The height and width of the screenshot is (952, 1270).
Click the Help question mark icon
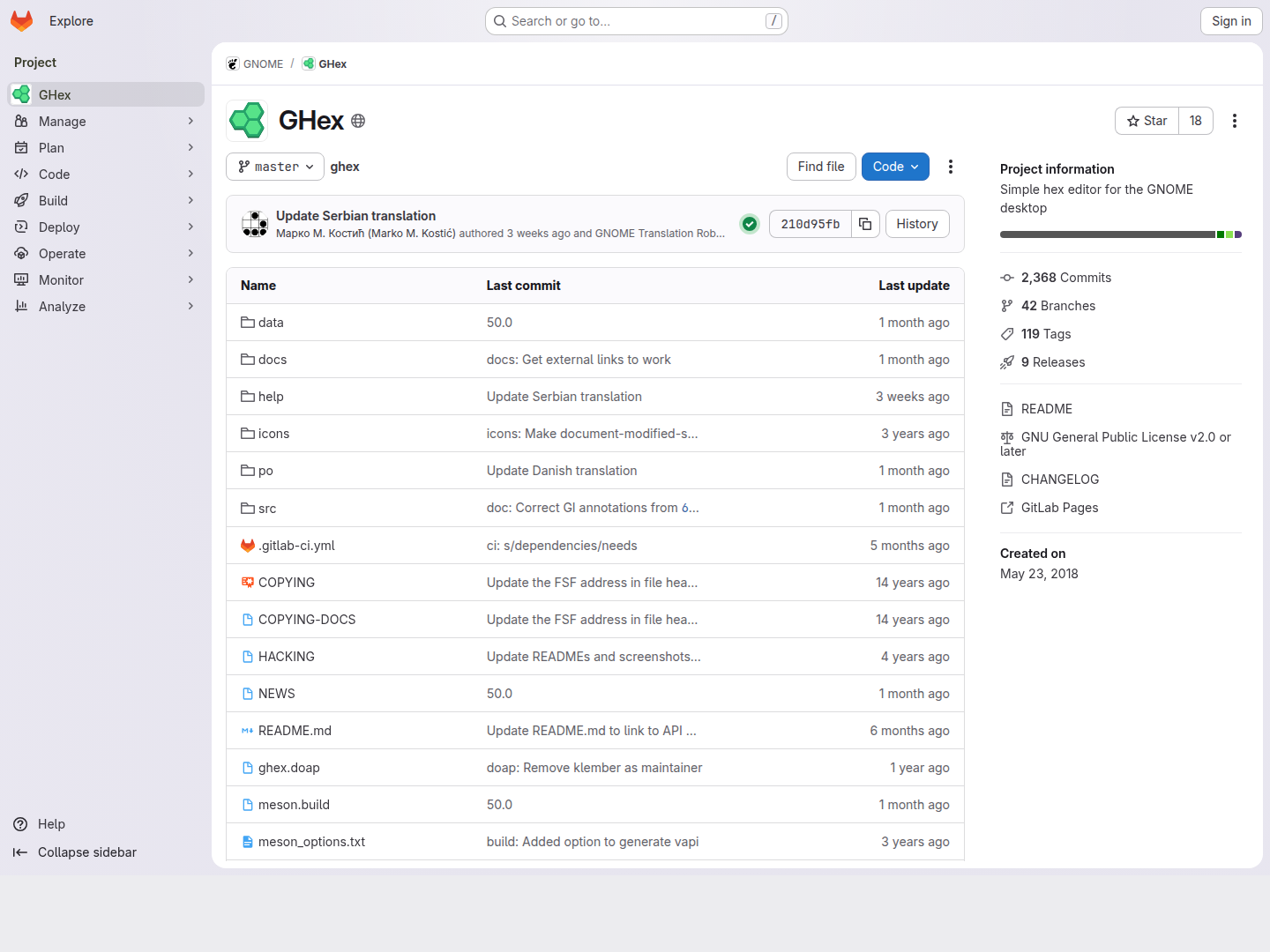click(x=20, y=824)
